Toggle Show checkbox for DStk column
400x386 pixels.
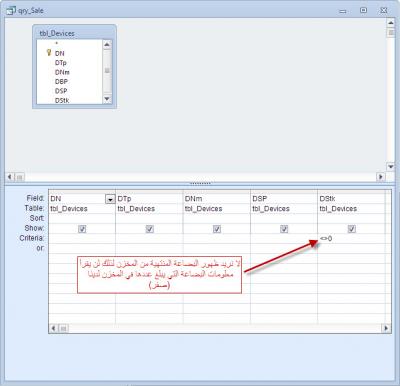coord(351,229)
